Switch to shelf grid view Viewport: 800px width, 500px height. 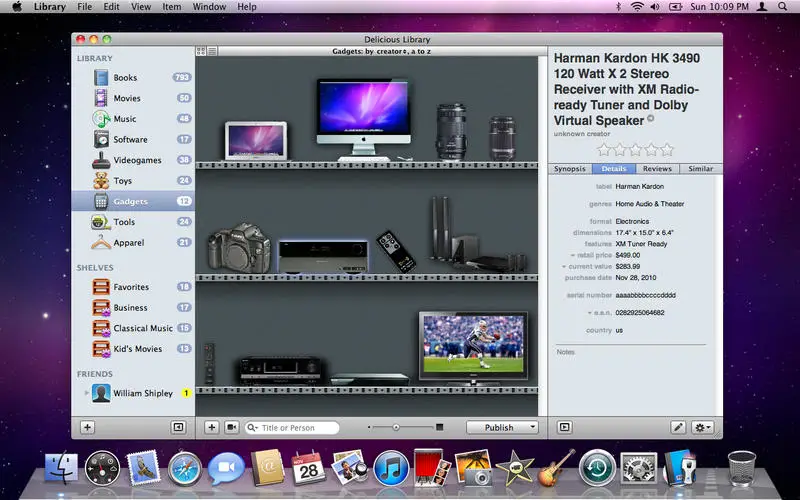201,51
